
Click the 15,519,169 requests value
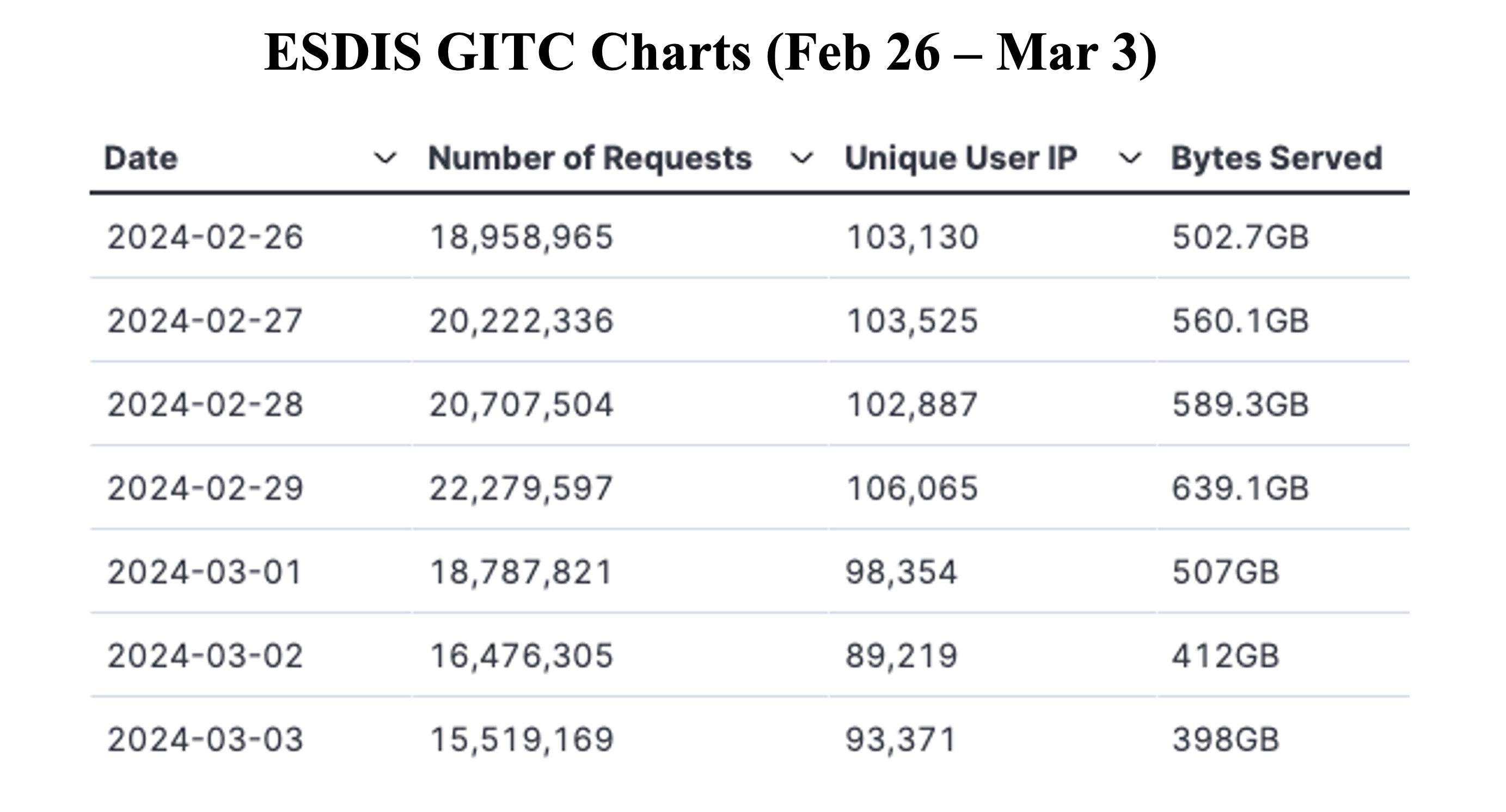[x=522, y=740]
